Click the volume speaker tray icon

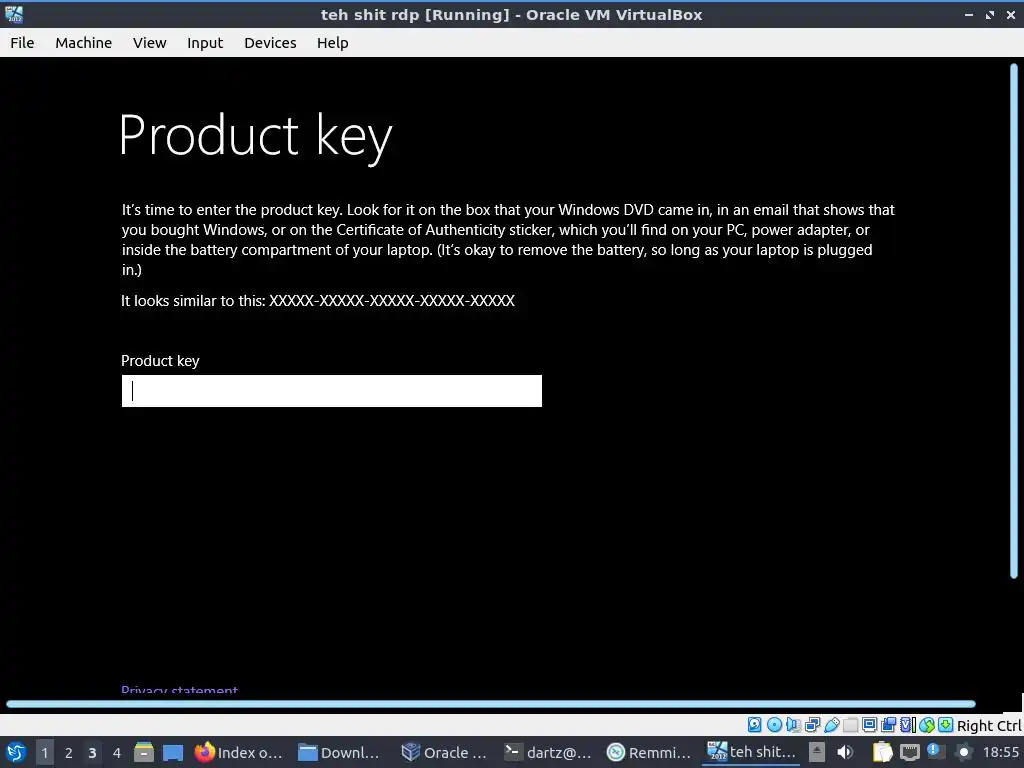point(845,752)
